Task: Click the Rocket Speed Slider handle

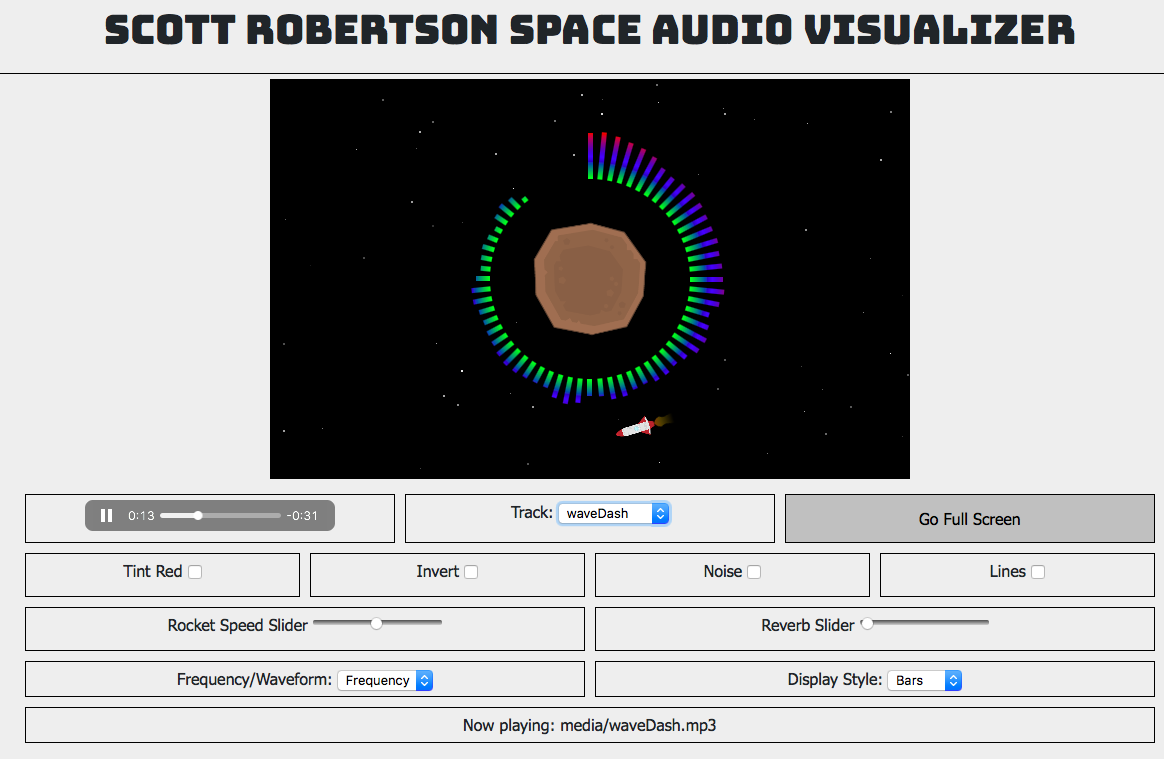Action: tap(377, 623)
